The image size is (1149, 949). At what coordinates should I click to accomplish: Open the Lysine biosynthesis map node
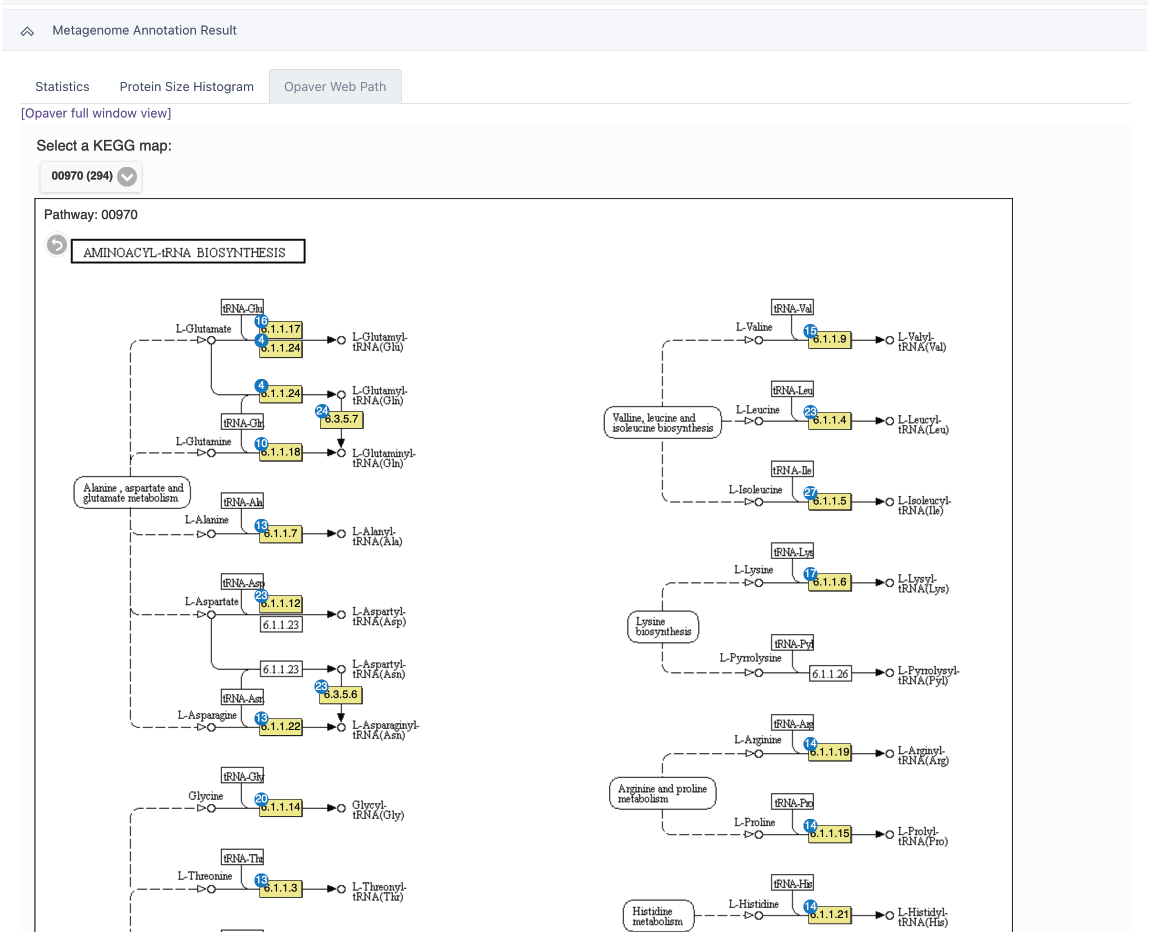pyautogui.click(x=663, y=627)
